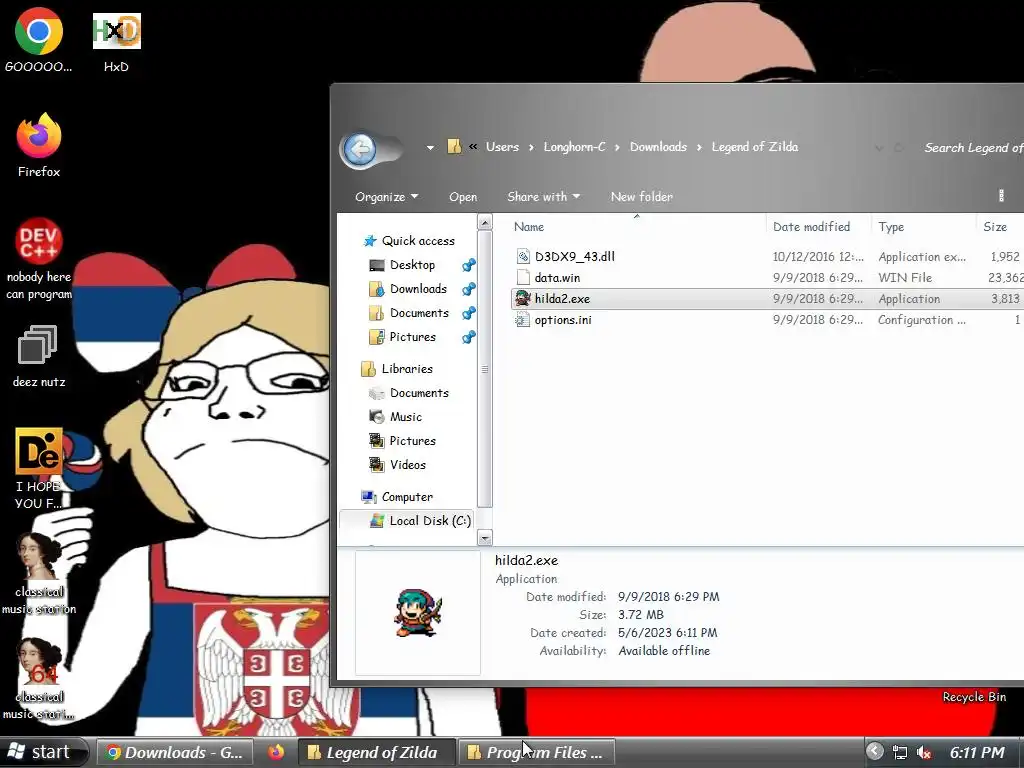This screenshot has height=768, width=1024.
Task: Click the pin icon beside Desktop
Action: point(468,265)
